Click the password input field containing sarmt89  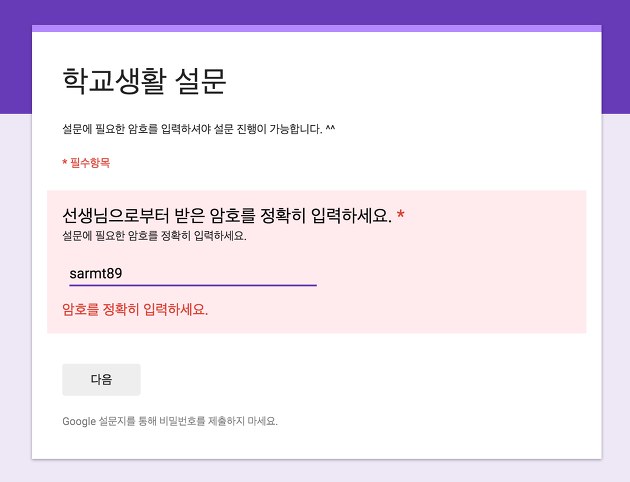coord(193,274)
